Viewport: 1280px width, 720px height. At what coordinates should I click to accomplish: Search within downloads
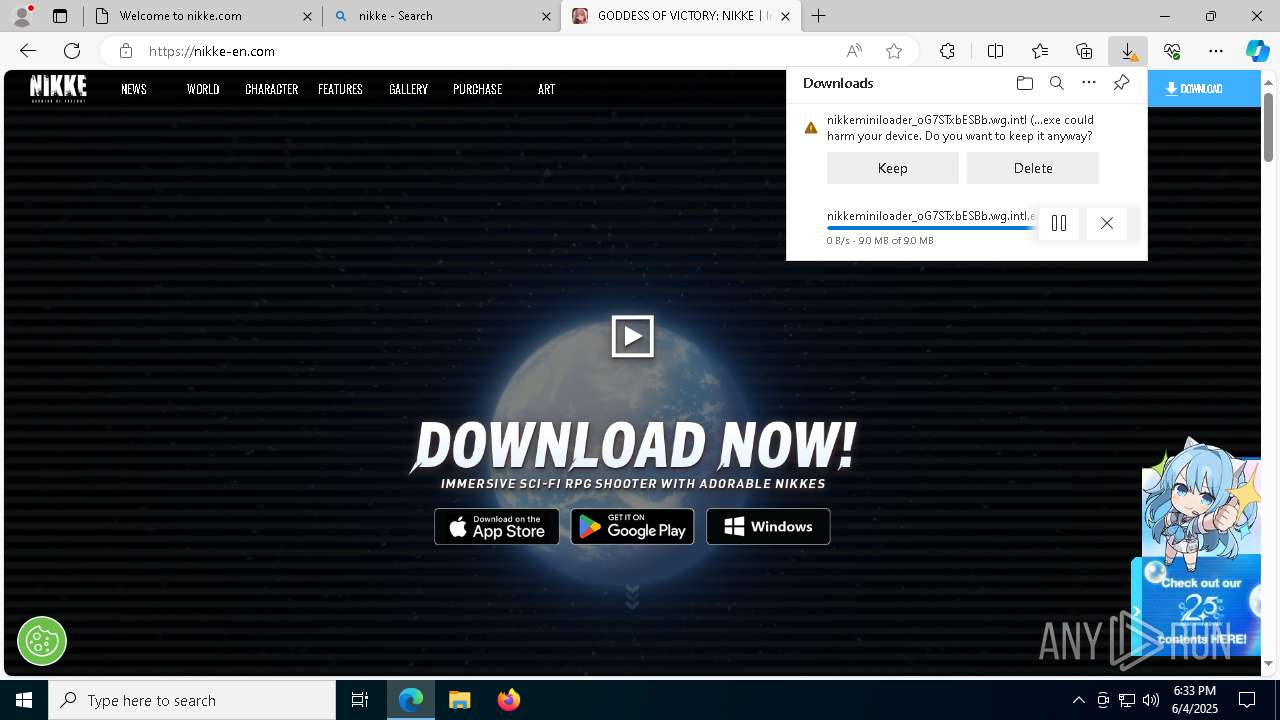(1056, 83)
